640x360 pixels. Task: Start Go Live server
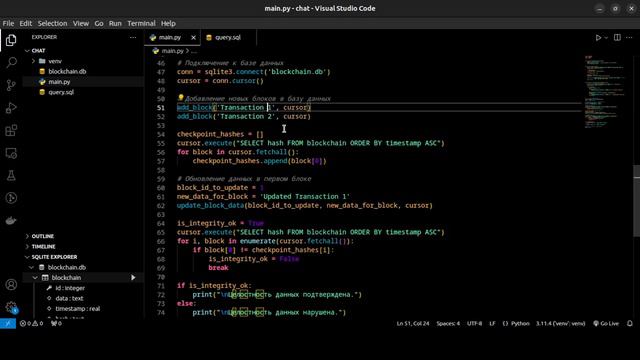pyautogui.click(x=606, y=324)
